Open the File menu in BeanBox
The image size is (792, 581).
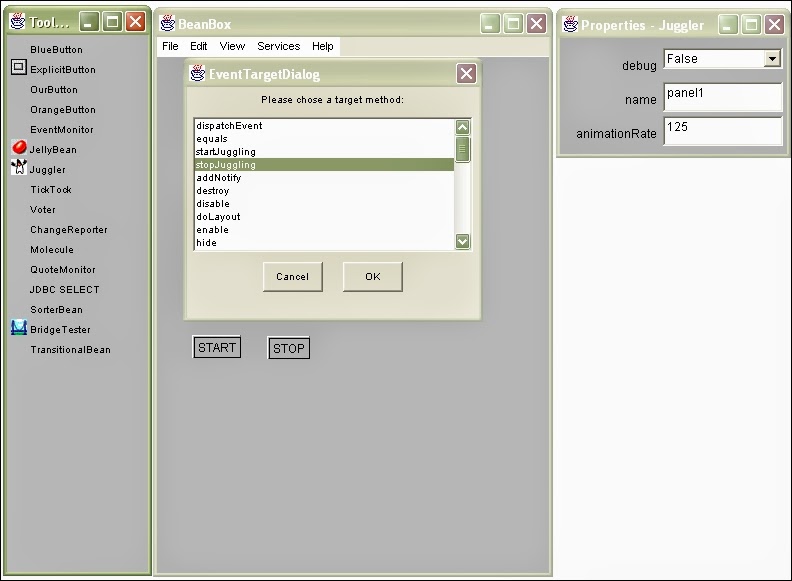point(170,46)
